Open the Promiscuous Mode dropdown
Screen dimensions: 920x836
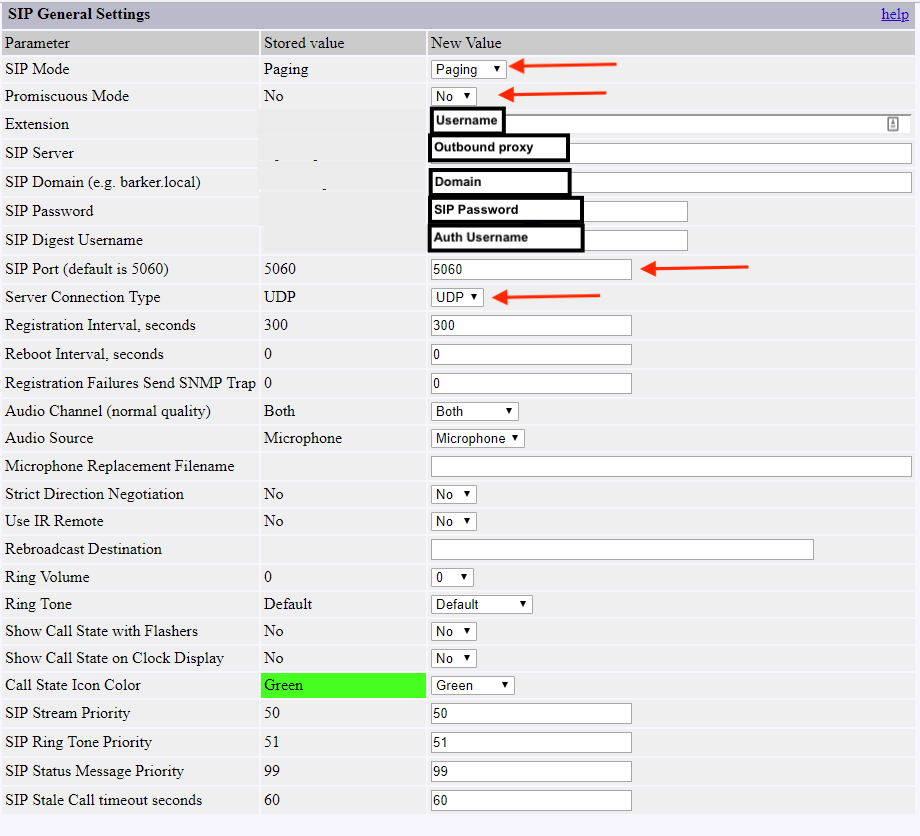[x=454, y=96]
